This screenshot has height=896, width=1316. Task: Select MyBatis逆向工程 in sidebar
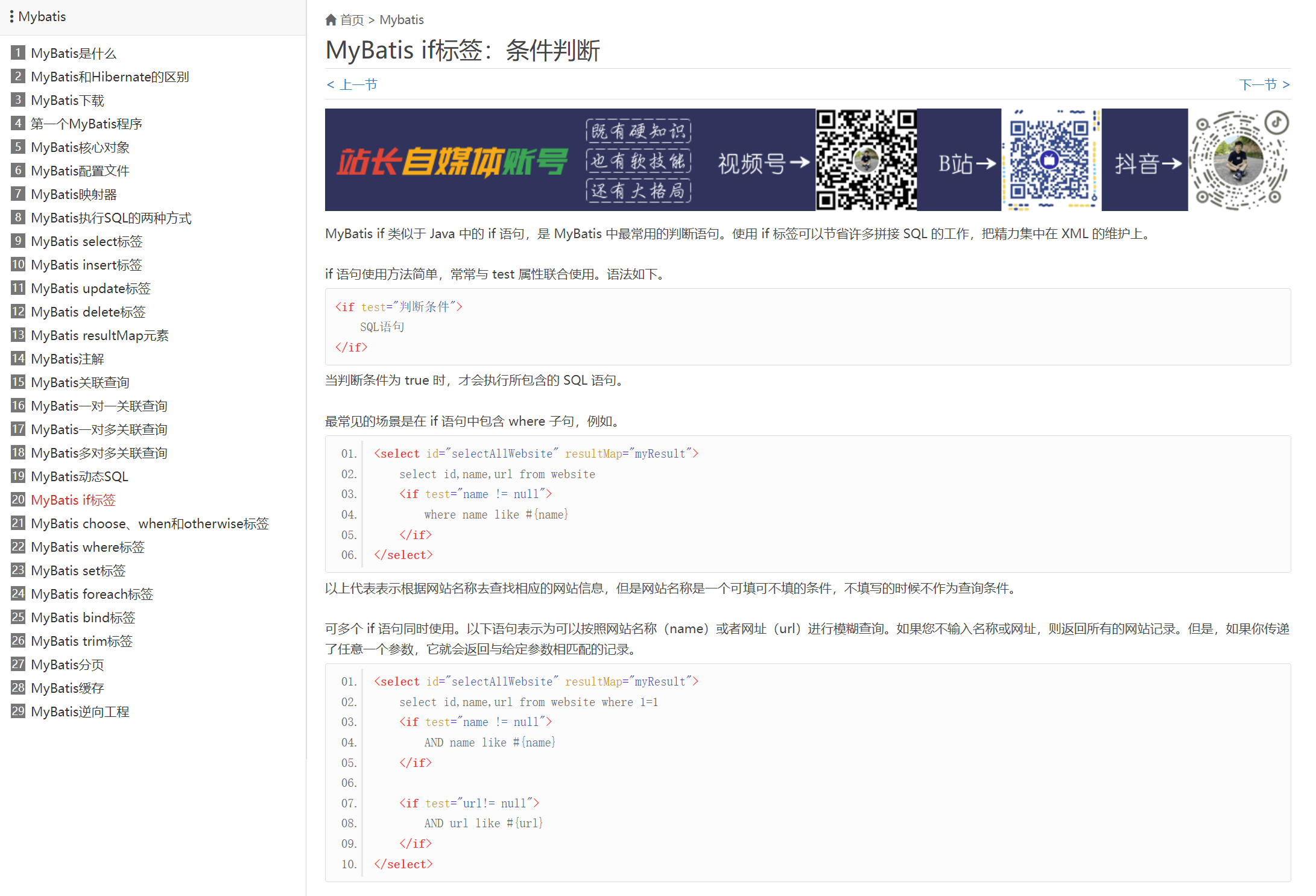pyautogui.click(x=80, y=711)
